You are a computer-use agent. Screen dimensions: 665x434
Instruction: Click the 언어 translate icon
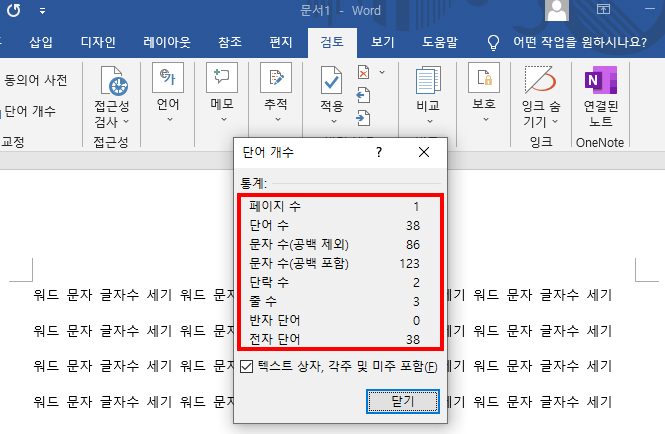coord(168,78)
